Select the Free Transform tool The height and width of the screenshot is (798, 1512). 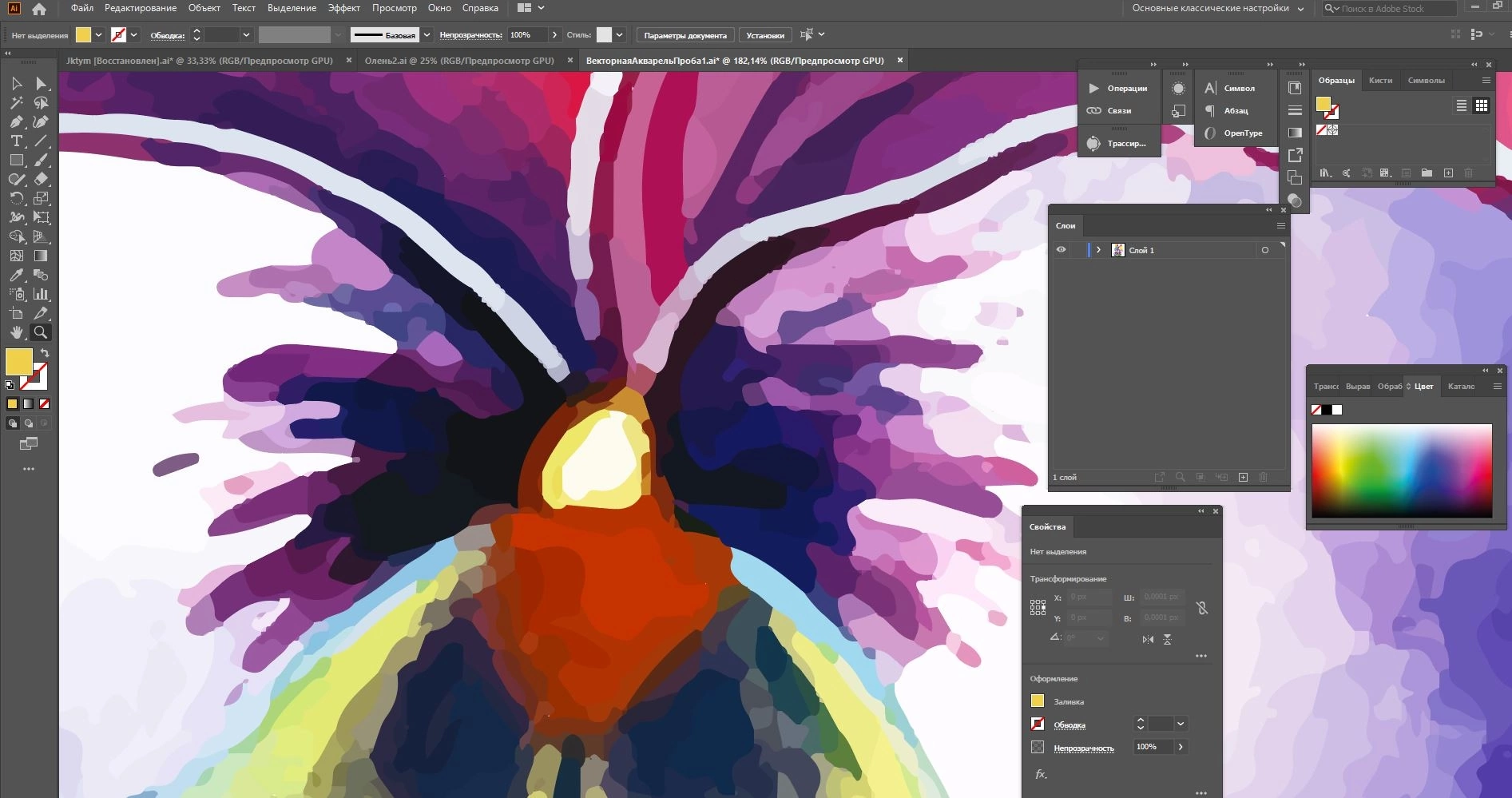pos(41,217)
